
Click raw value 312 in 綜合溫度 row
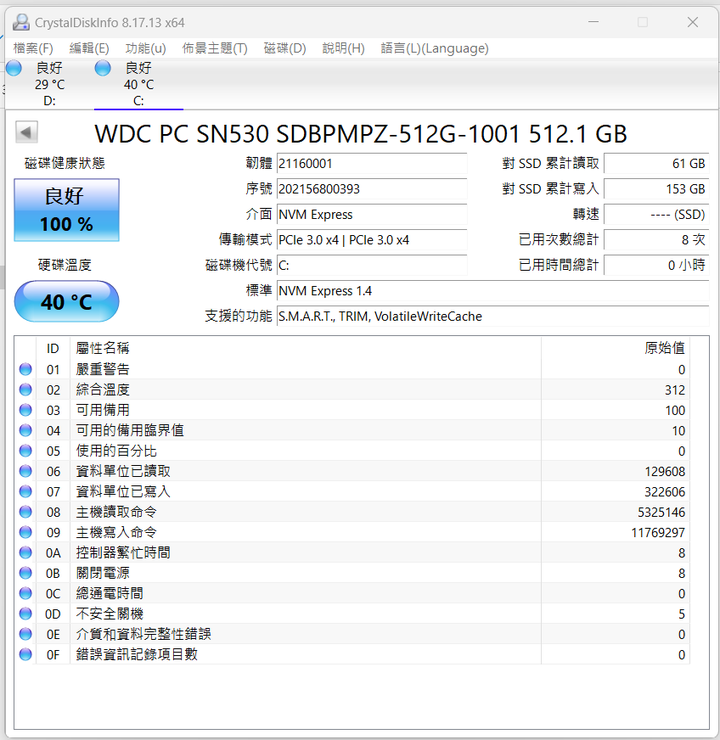click(675, 390)
